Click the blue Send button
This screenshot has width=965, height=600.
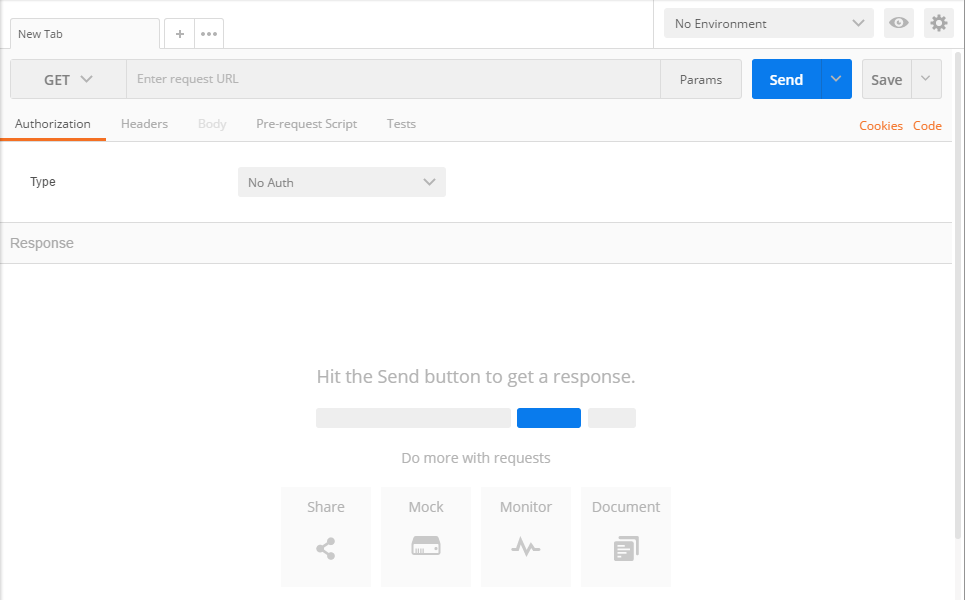(787, 79)
